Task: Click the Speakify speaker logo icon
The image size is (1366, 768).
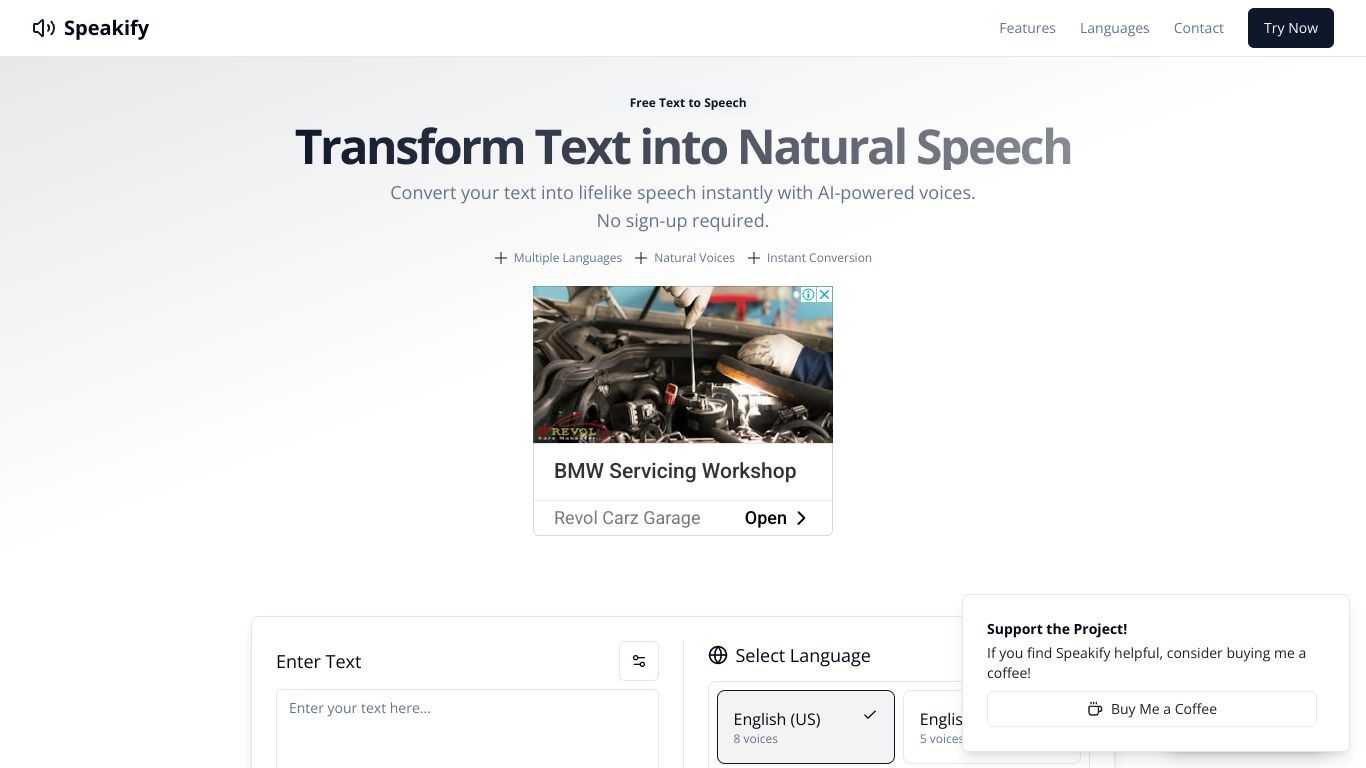Action: pyautogui.click(x=44, y=28)
